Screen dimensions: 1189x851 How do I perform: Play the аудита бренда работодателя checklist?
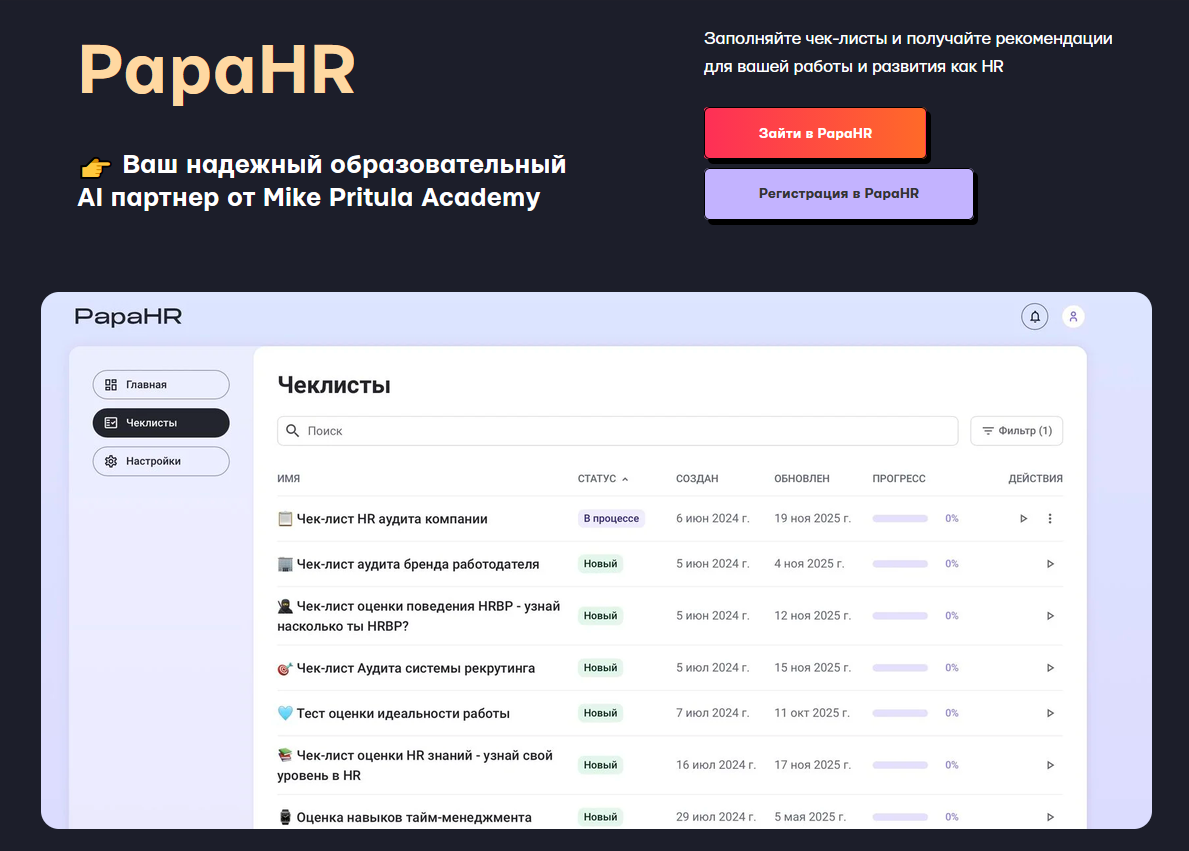pyautogui.click(x=1050, y=564)
